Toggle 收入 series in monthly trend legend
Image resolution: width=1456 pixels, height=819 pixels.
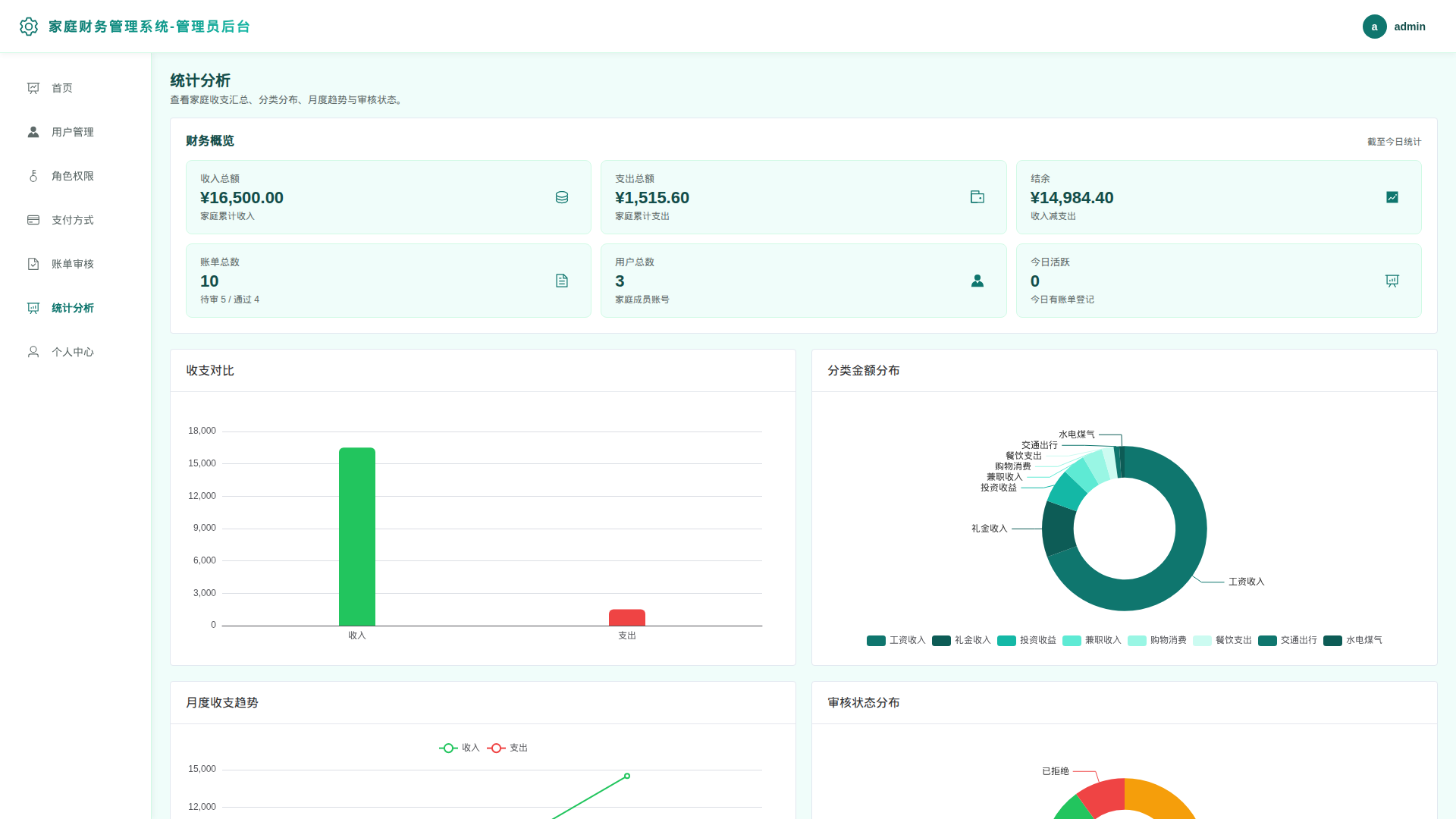[460, 748]
